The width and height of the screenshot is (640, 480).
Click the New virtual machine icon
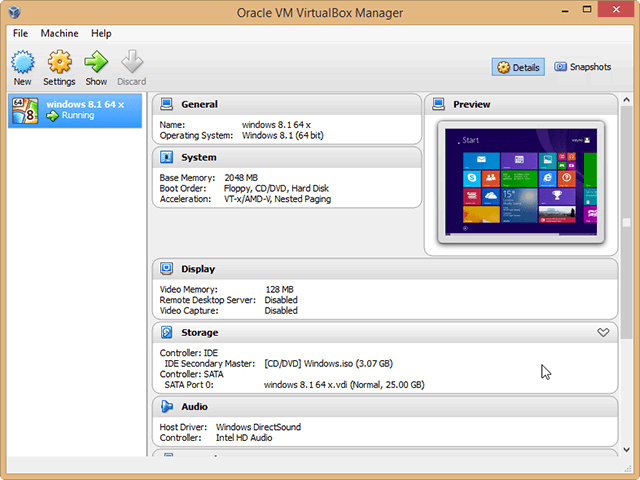pyautogui.click(x=22, y=62)
